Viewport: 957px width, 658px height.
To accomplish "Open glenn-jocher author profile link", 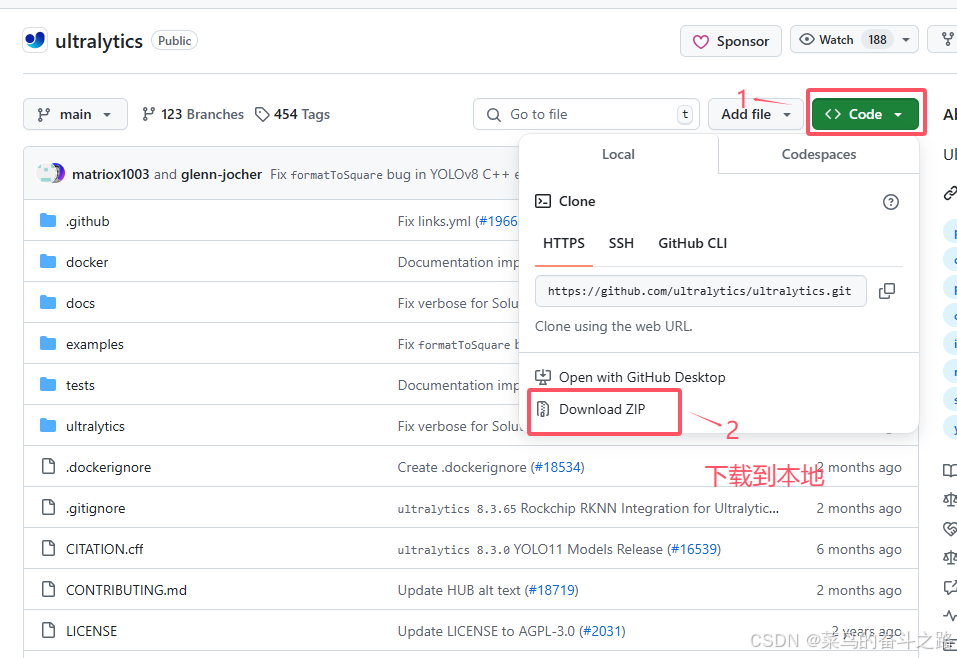I will (x=222, y=174).
